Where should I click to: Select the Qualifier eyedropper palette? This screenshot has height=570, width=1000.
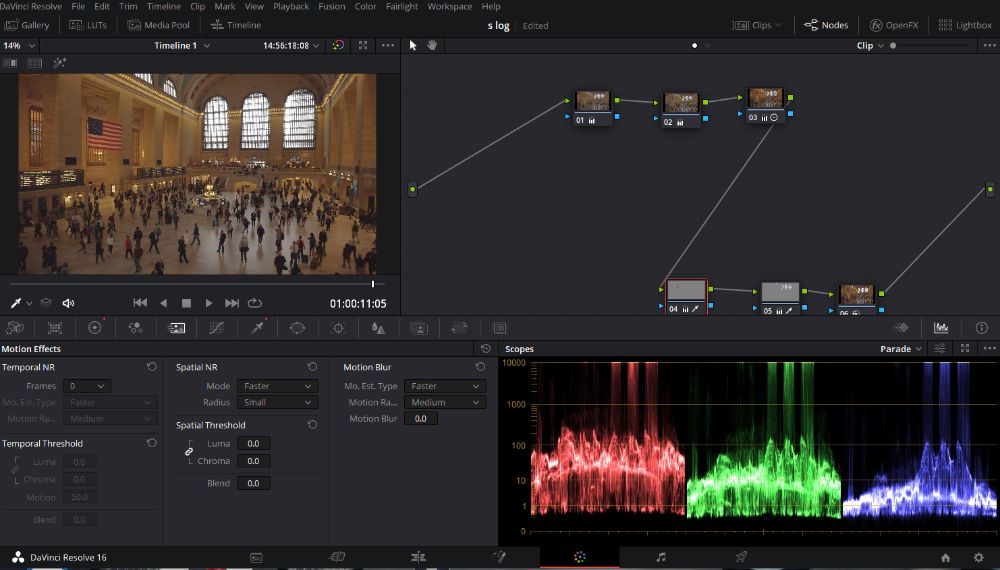tap(257, 328)
